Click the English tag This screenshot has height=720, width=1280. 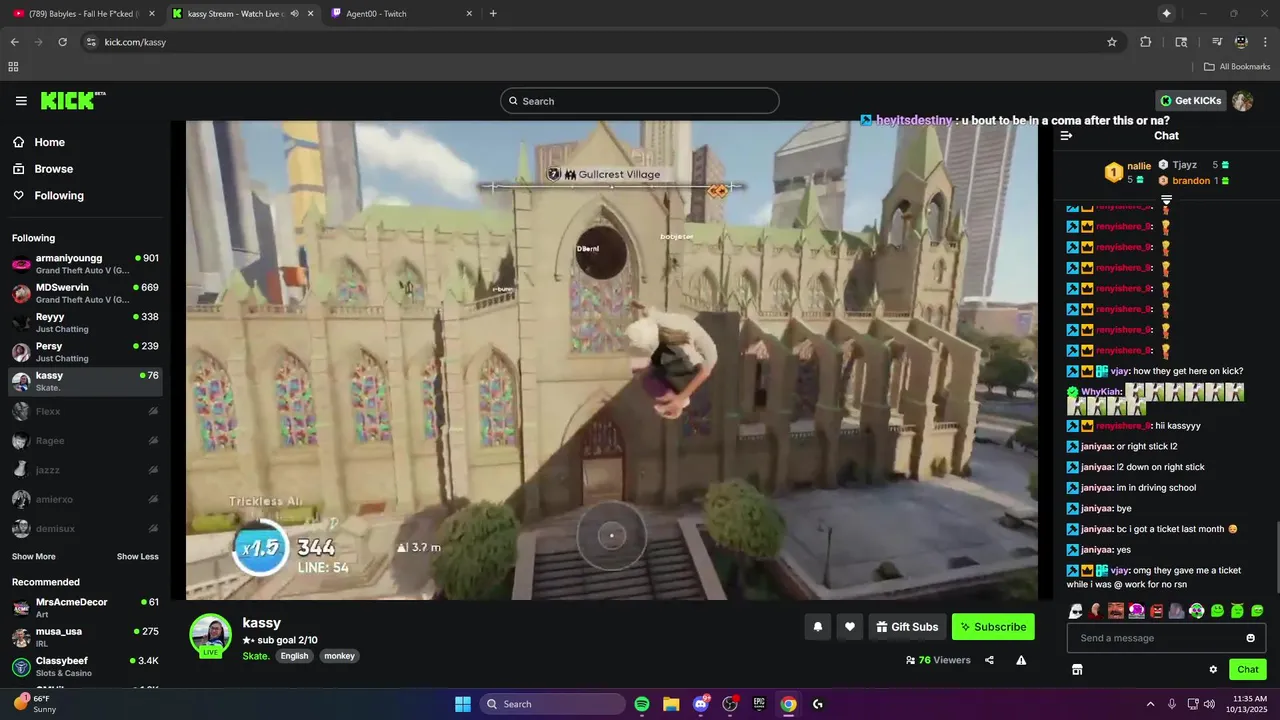(294, 656)
